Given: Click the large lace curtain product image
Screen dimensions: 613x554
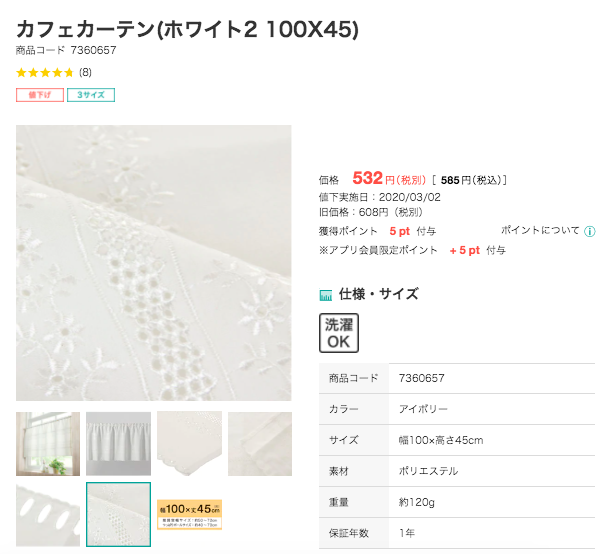Looking at the screenshot, I should pyautogui.click(x=154, y=263).
